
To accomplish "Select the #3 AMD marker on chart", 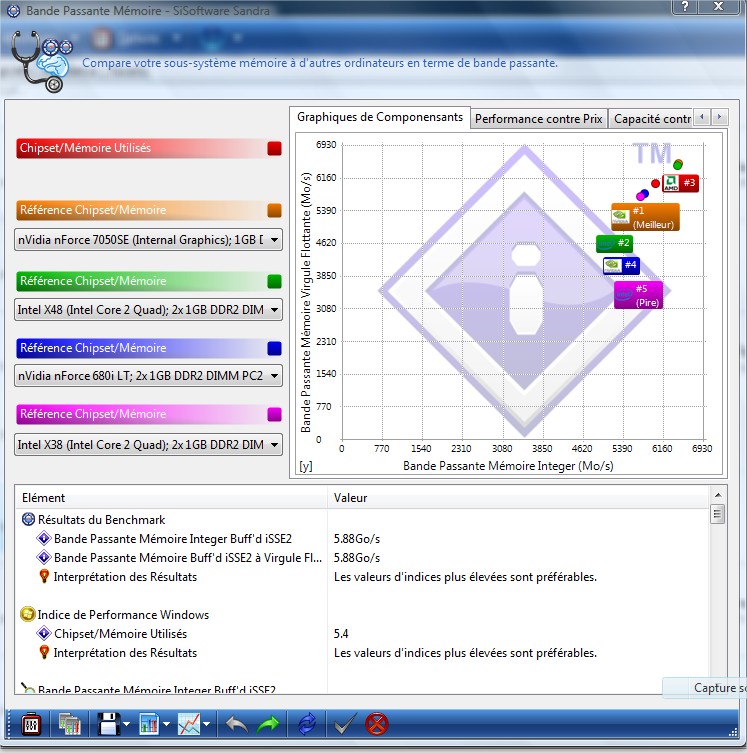I will 680,183.
